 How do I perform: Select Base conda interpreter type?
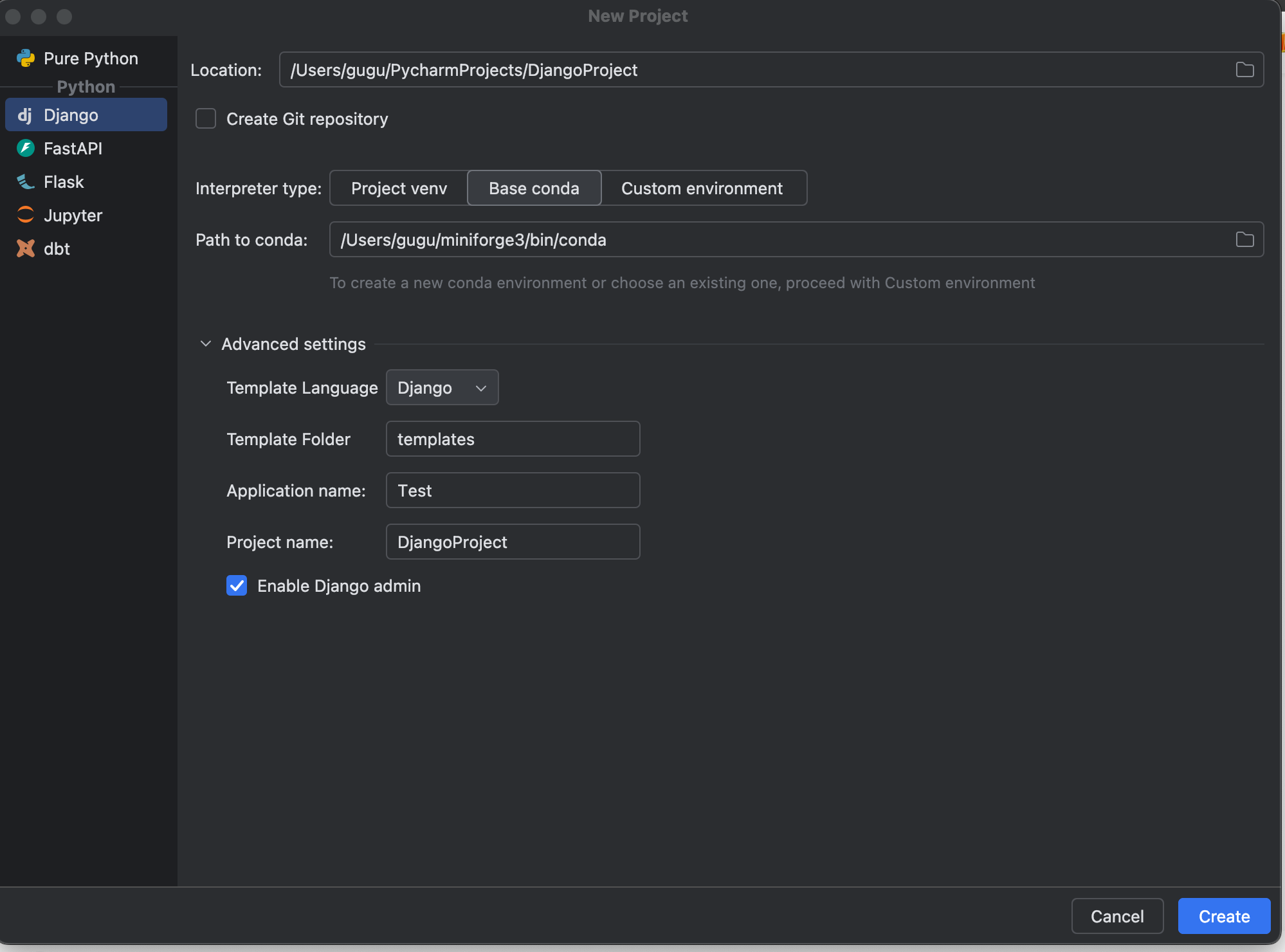pos(534,188)
